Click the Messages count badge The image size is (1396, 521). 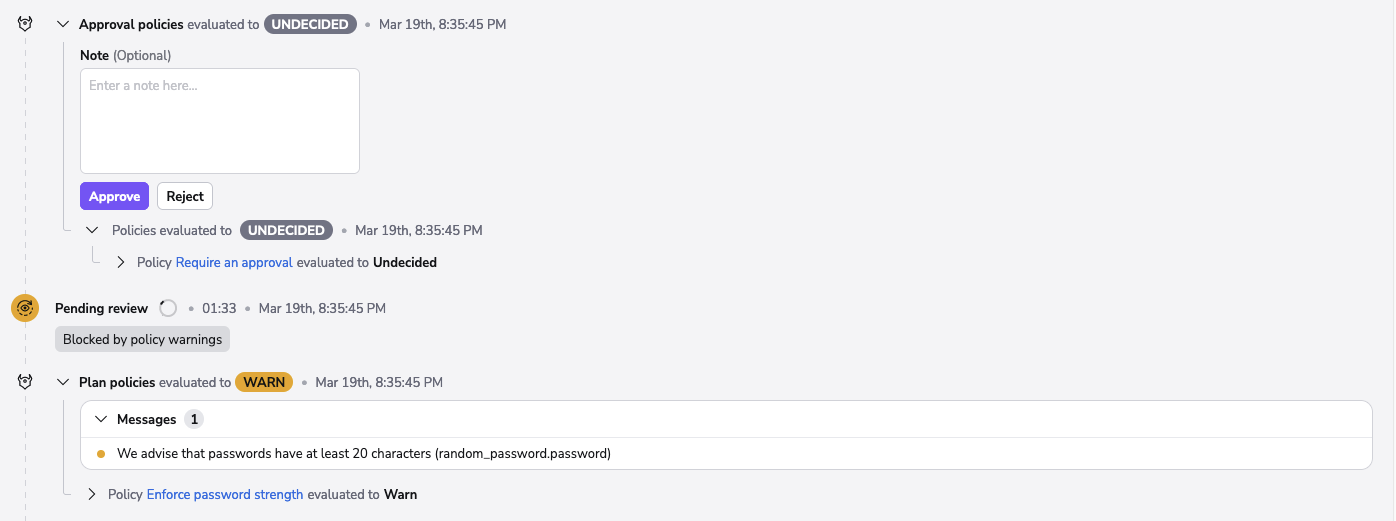click(x=194, y=419)
